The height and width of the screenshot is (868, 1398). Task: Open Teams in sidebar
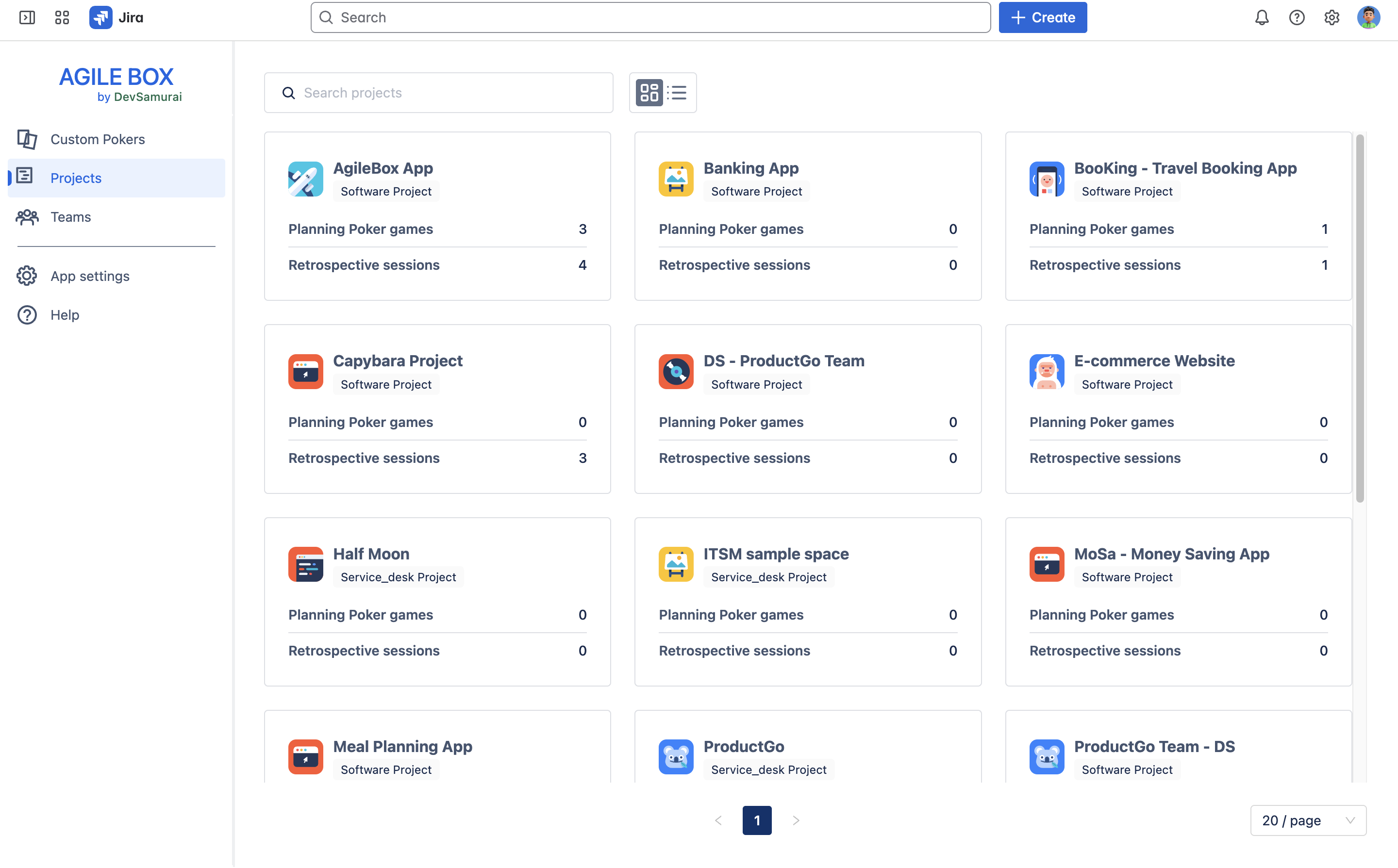tap(70, 217)
